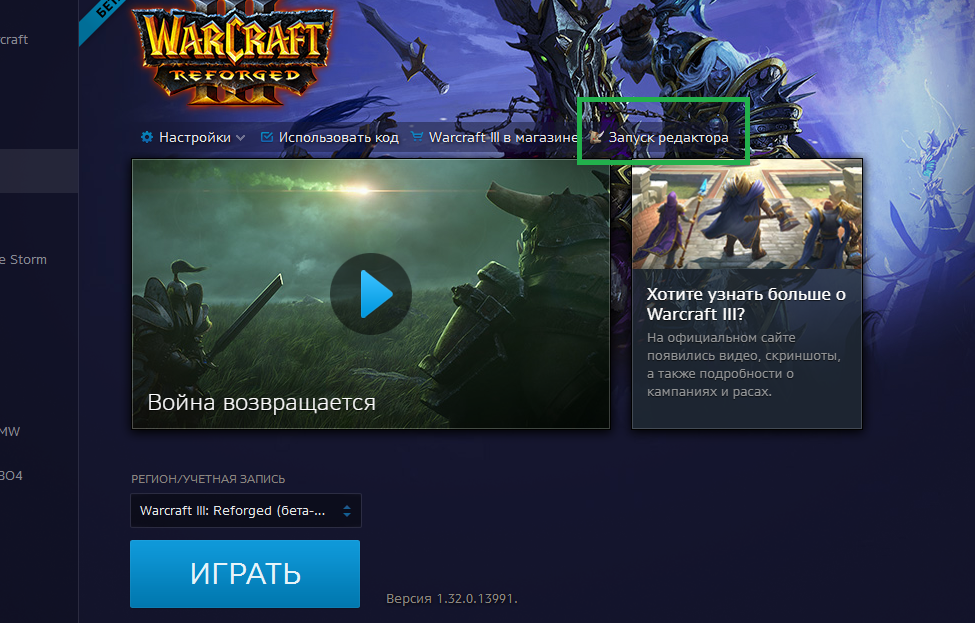Click the На официальном сайте description text
Image resolution: width=975 pixels, height=623 pixels.
[x=744, y=364]
